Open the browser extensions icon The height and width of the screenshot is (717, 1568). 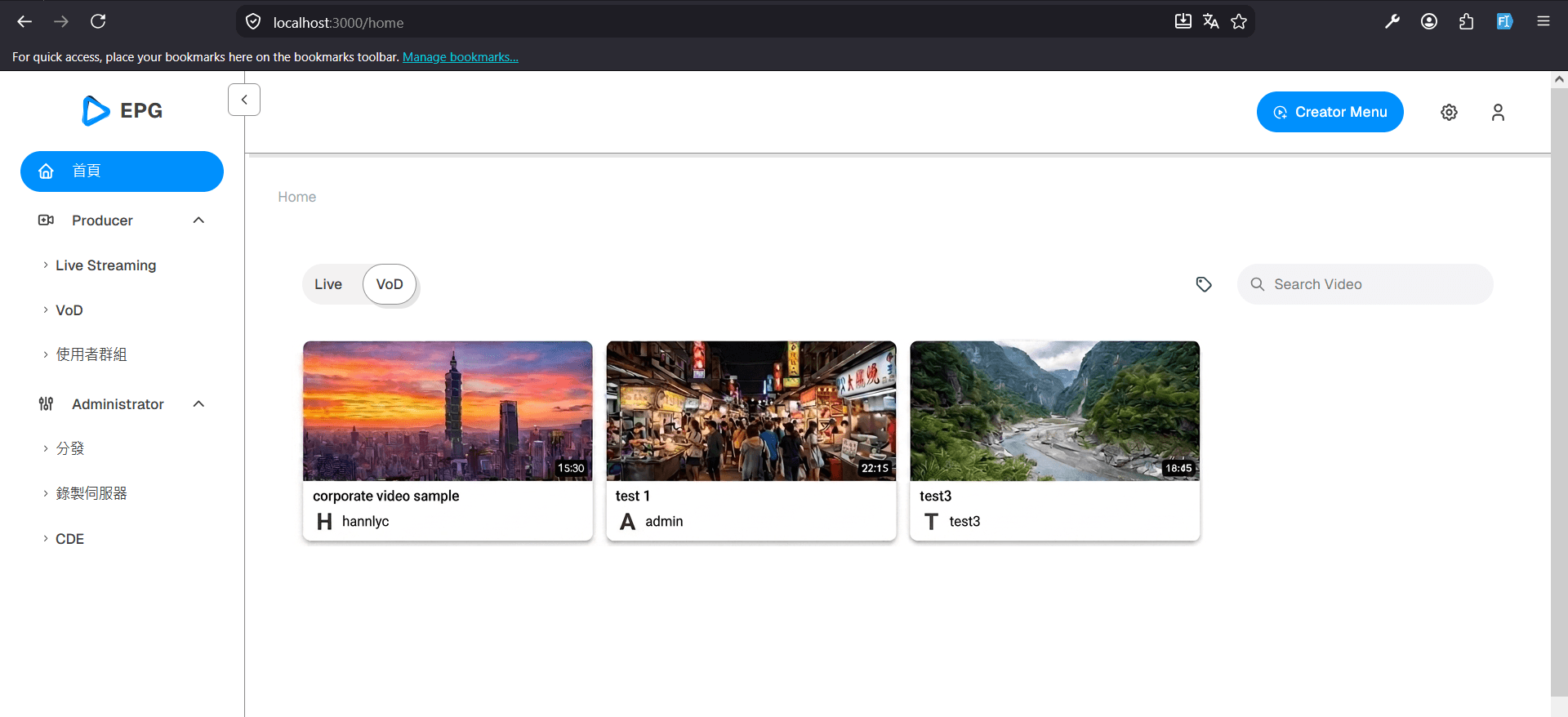(x=1466, y=22)
